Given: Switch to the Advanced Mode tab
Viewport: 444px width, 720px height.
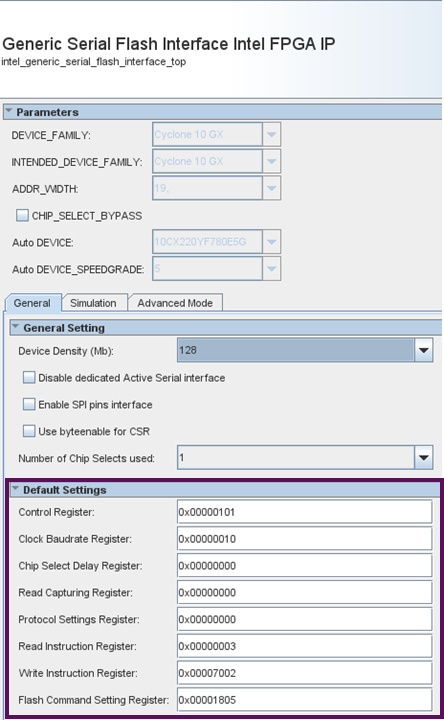Looking at the screenshot, I should (175, 303).
